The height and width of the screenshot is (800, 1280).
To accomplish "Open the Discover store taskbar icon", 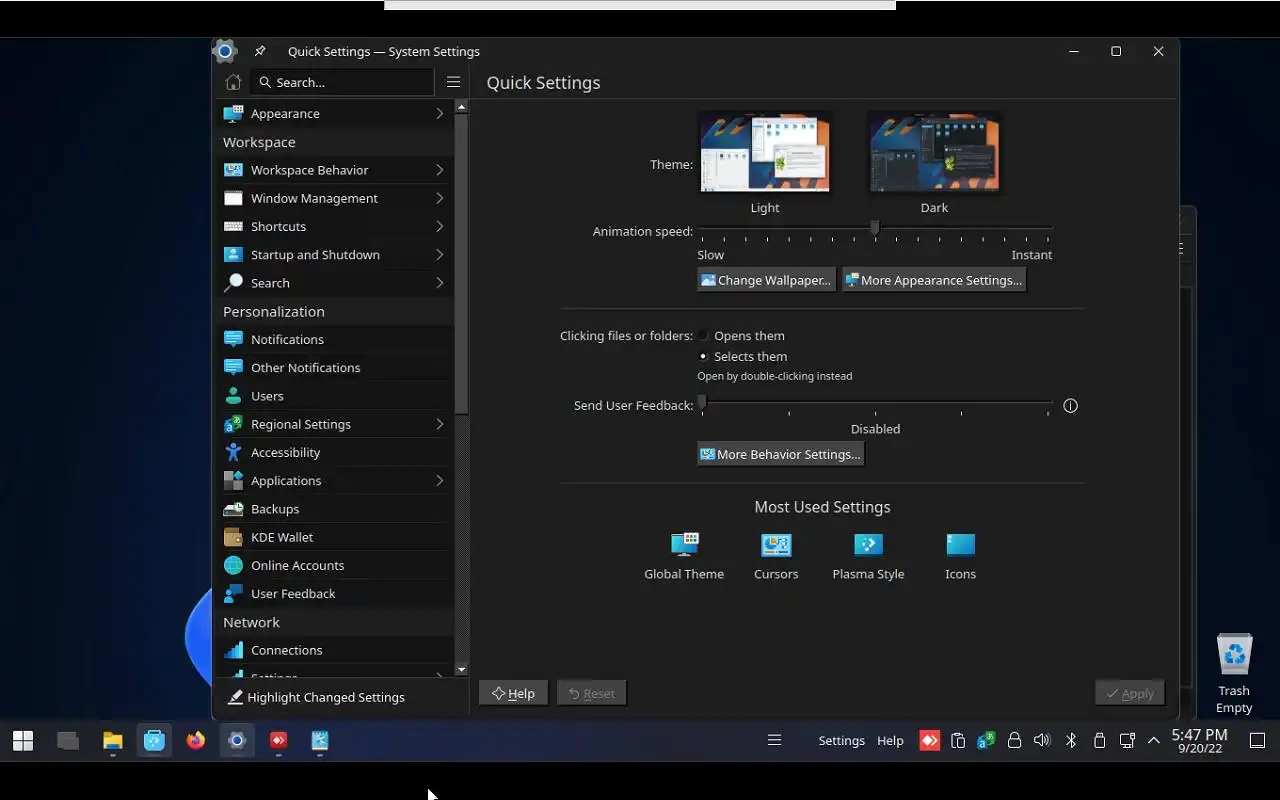I will pyautogui.click(x=154, y=741).
